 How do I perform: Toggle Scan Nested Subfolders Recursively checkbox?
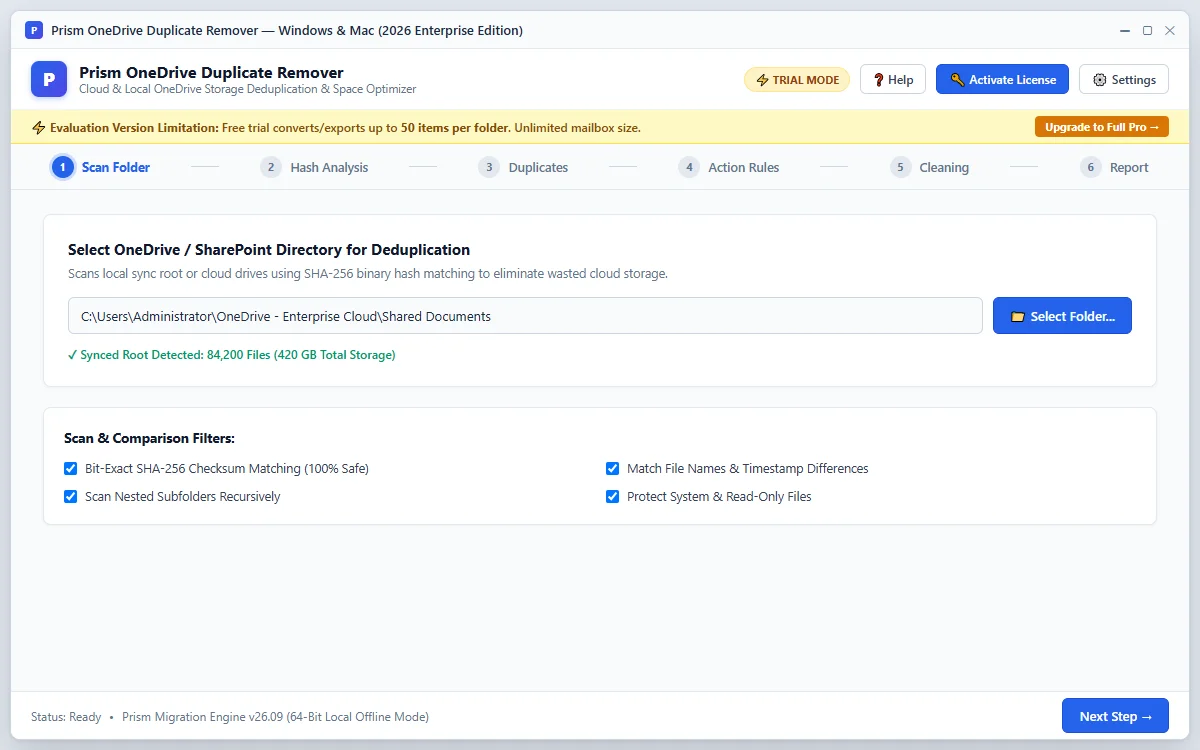point(71,496)
